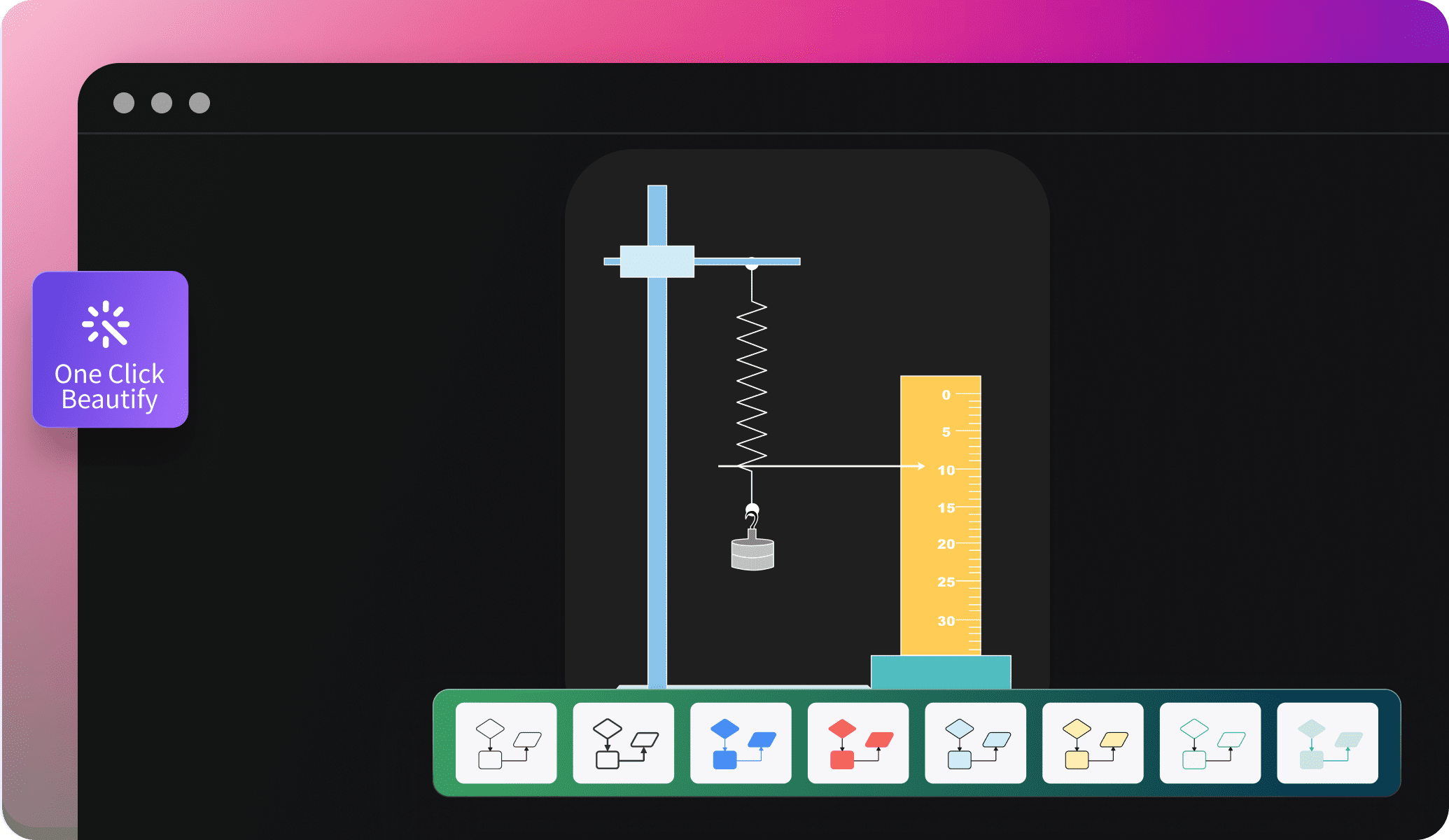Select the teal ruler base block
This screenshot has width=1449, height=840.
coord(941,672)
